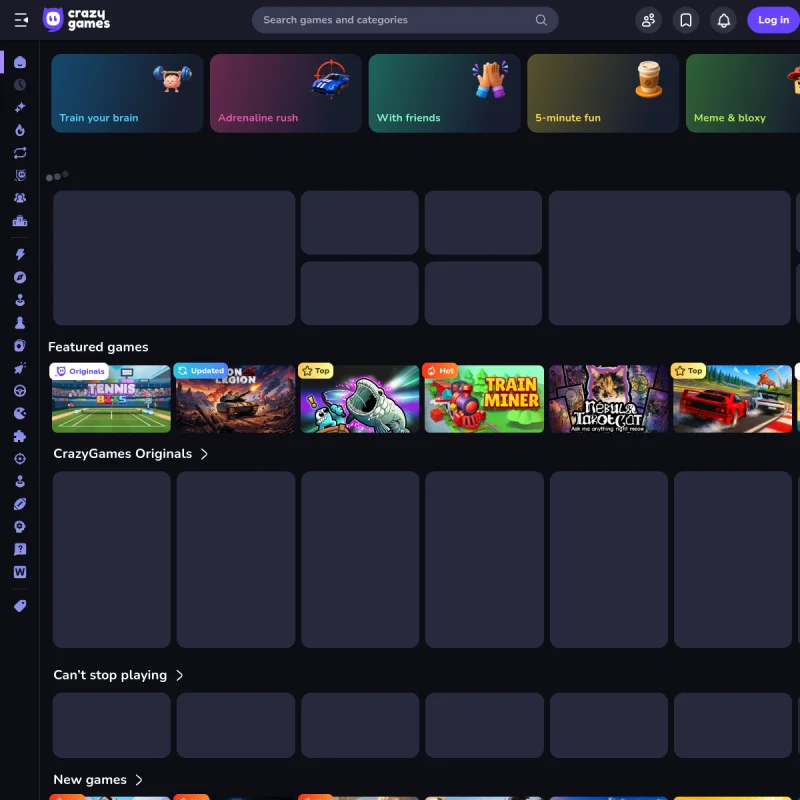Select the chess pawn category icon
The height and width of the screenshot is (800, 800).
coord(20,322)
